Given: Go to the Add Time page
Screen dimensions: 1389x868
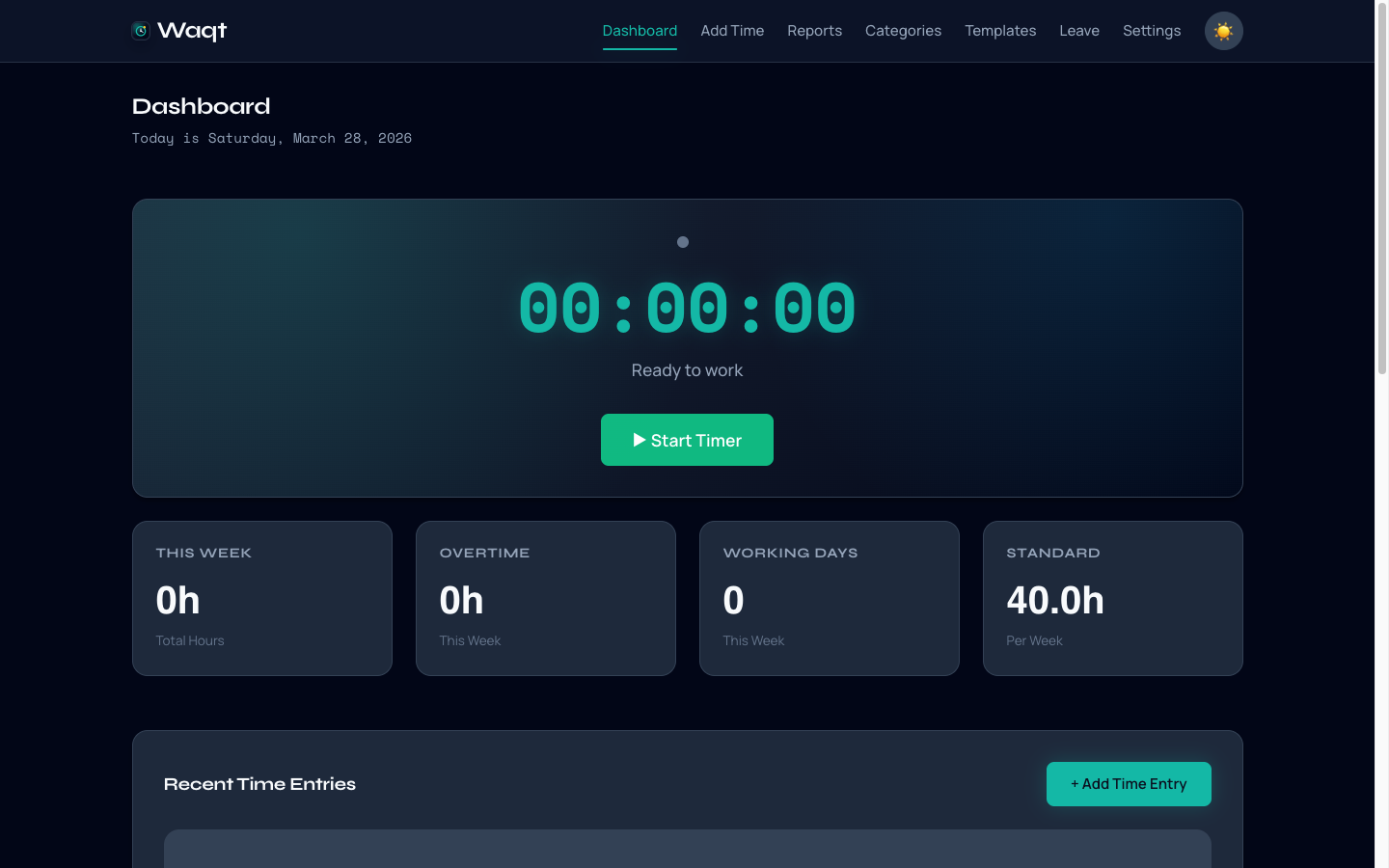Looking at the screenshot, I should tap(732, 31).
